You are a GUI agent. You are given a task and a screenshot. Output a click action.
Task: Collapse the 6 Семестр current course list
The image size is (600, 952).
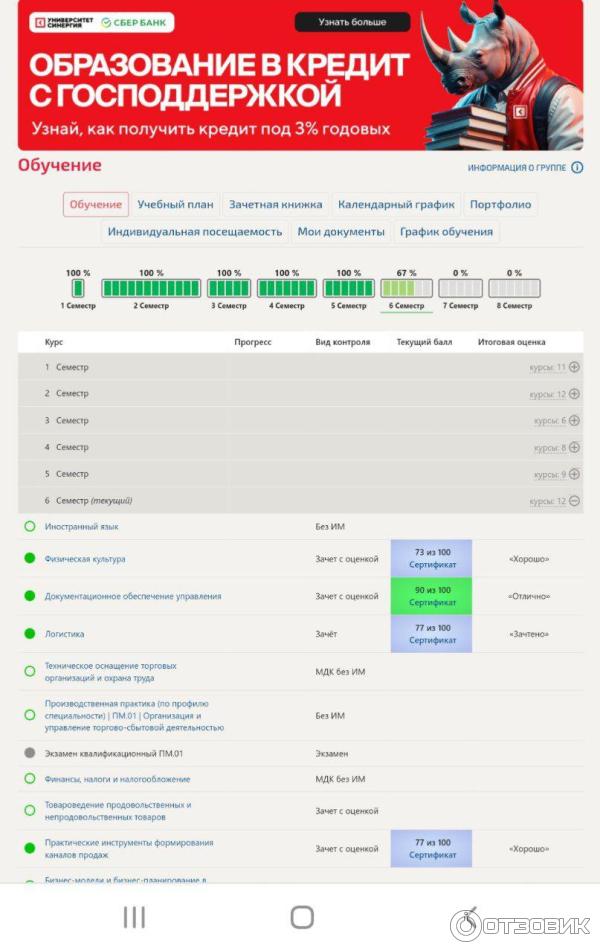coord(574,501)
